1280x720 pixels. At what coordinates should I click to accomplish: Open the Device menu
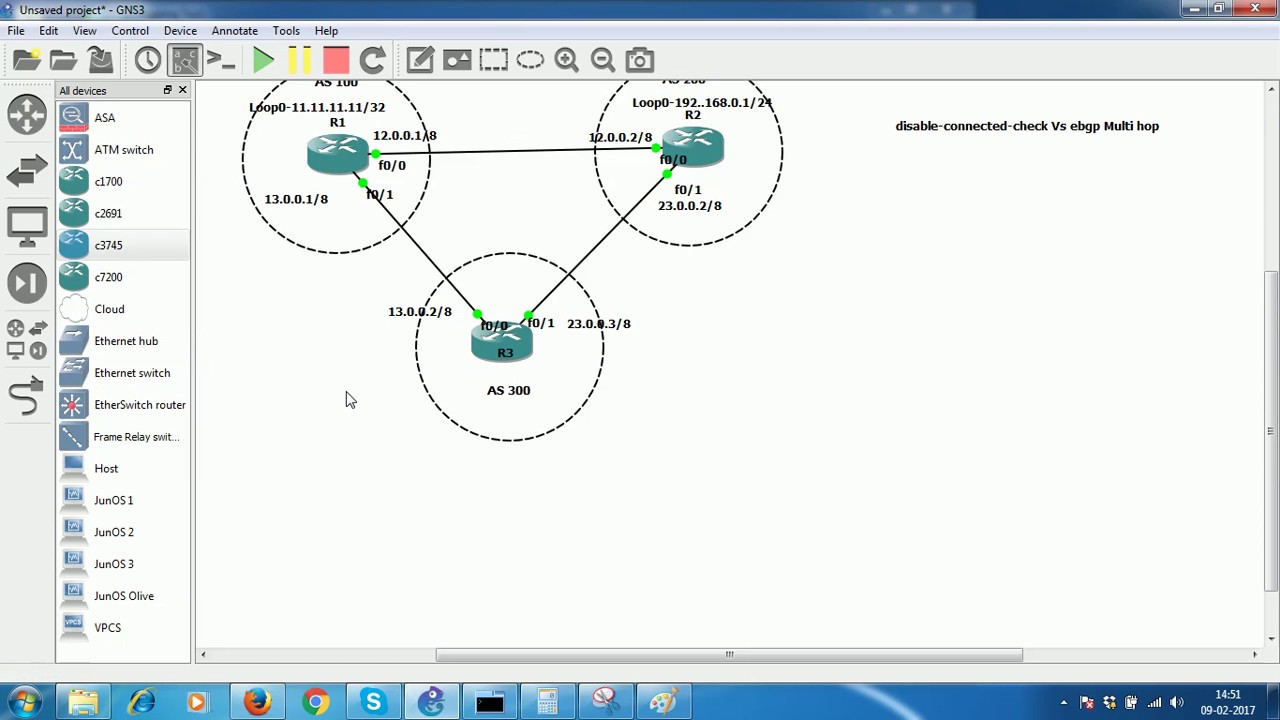[x=180, y=30]
